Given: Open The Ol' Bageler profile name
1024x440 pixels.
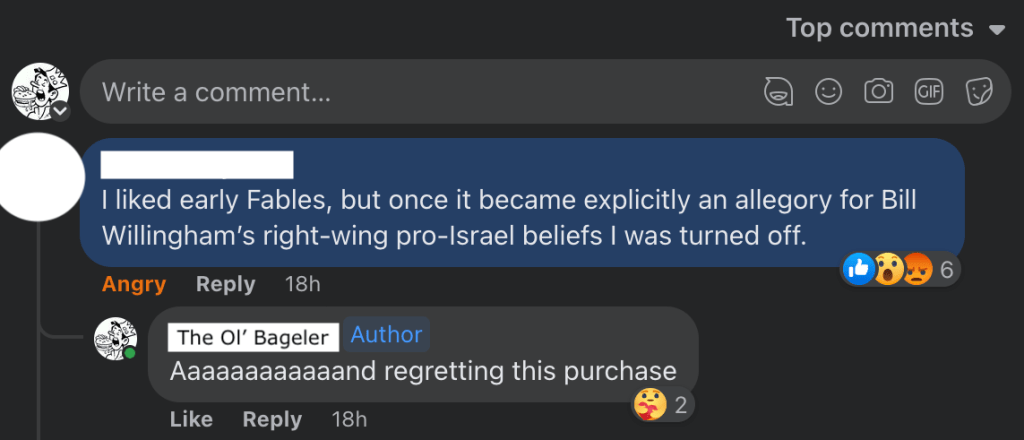Looking at the screenshot, I should coord(253,337).
